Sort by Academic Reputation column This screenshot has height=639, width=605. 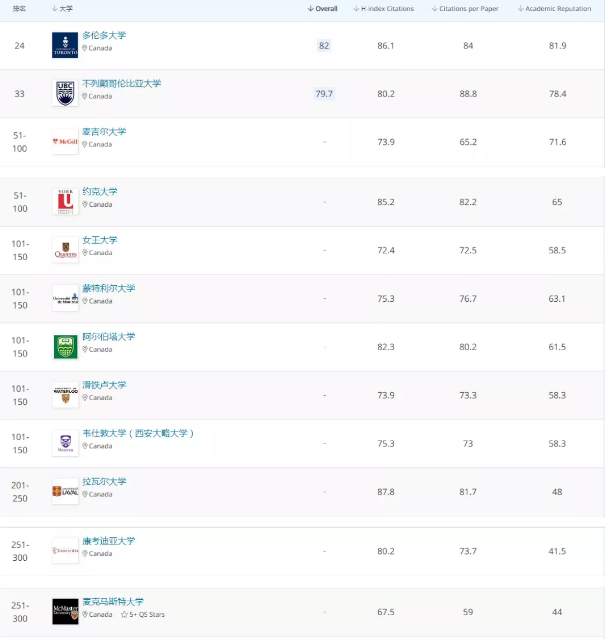click(554, 9)
